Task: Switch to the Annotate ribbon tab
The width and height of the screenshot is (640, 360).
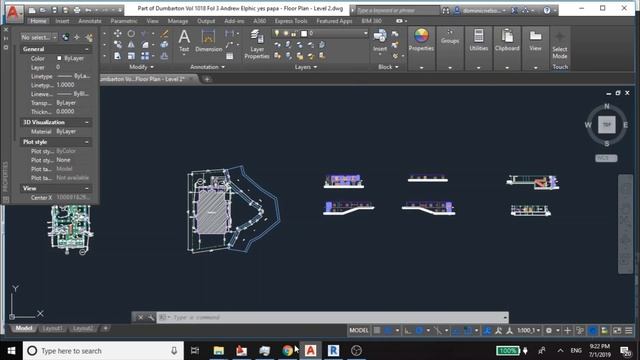Action: (90, 21)
